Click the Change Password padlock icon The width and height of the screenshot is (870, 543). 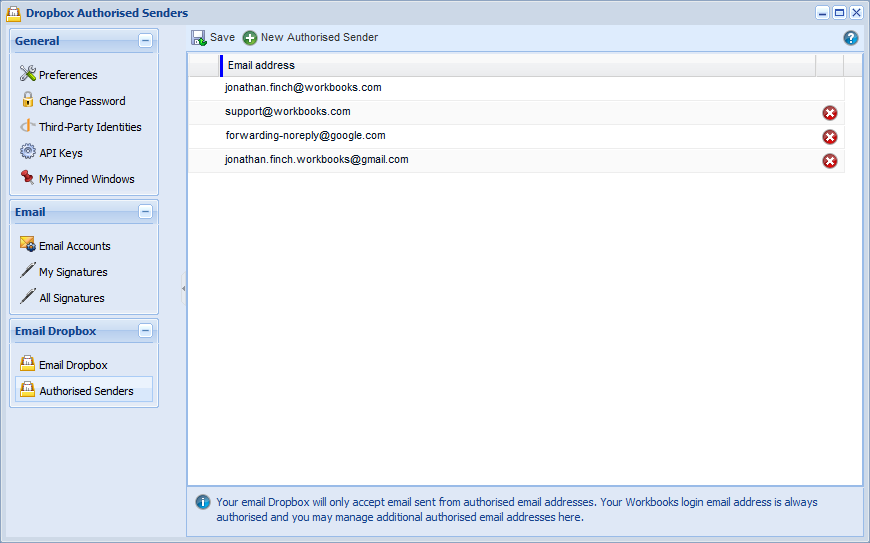[28, 99]
